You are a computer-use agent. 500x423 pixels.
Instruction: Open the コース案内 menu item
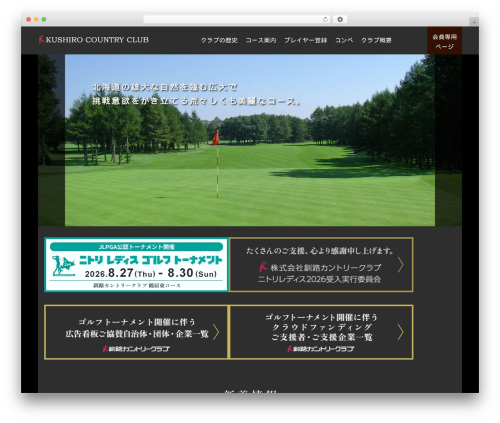[261, 40]
